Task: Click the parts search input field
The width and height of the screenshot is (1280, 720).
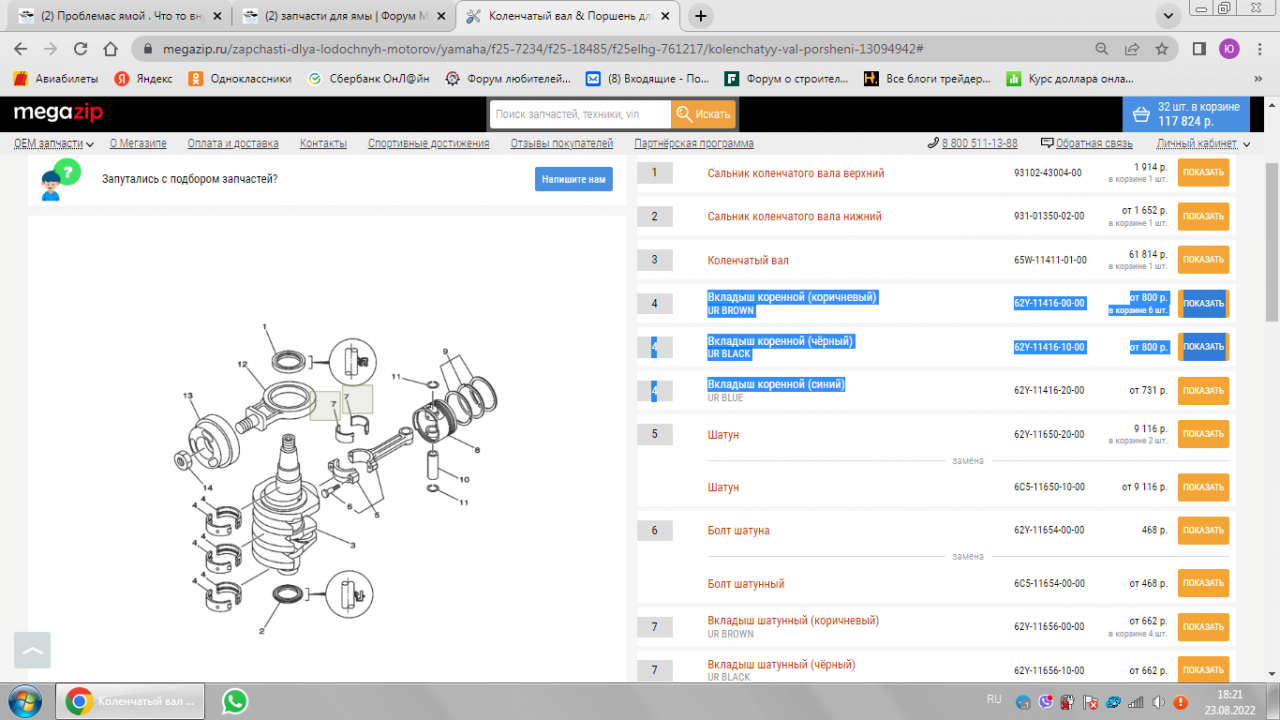Action: [x=580, y=114]
